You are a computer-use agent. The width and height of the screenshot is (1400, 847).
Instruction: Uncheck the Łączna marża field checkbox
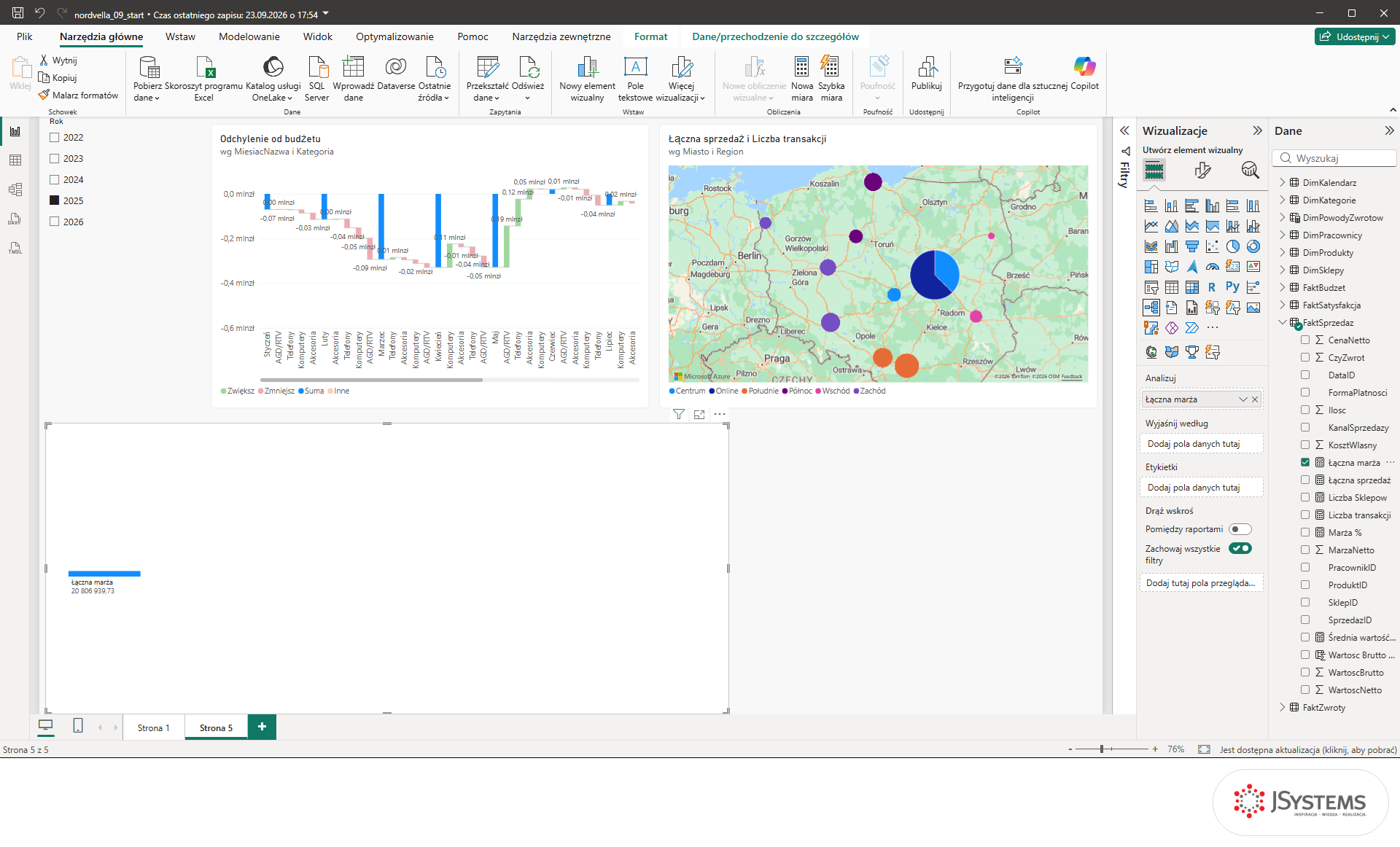1305,462
